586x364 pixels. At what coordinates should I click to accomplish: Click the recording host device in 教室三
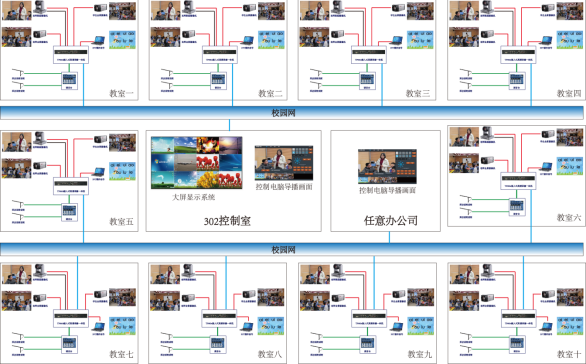click(x=369, y=52)
